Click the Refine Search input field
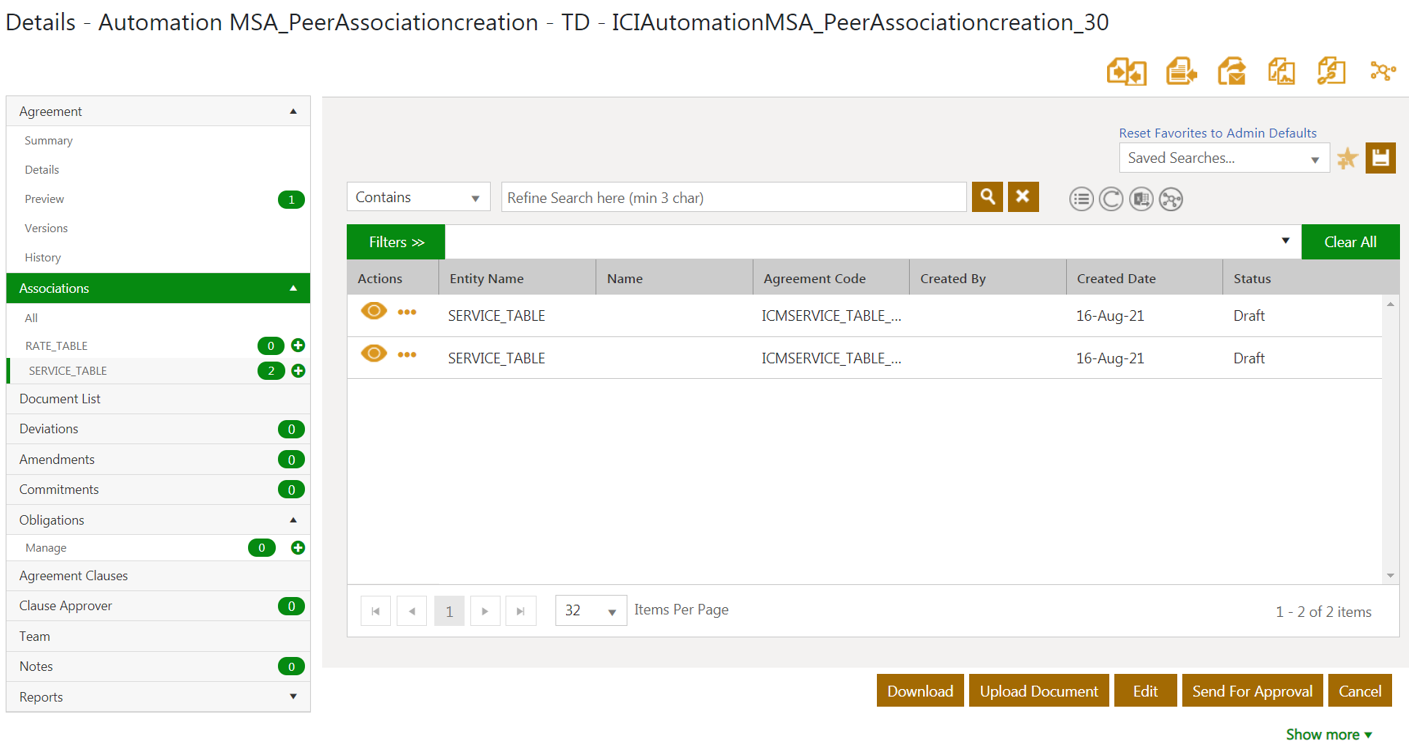This screenshot has width=1414, height=748. [733, 198]
